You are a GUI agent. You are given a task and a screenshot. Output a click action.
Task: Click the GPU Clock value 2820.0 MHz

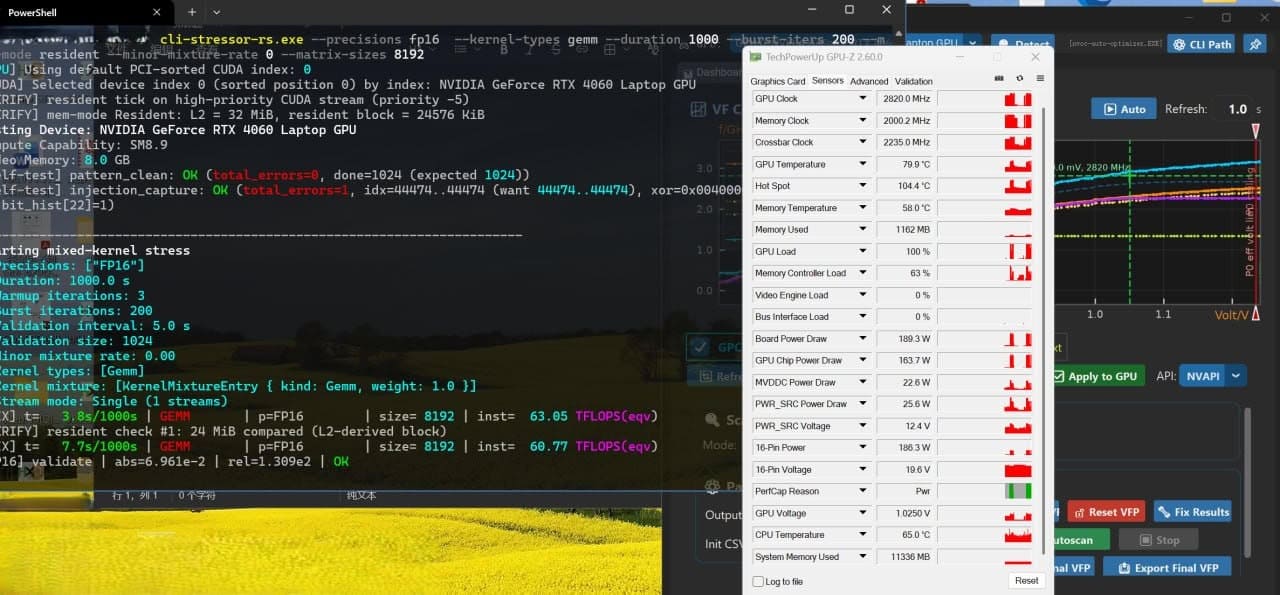905,99
